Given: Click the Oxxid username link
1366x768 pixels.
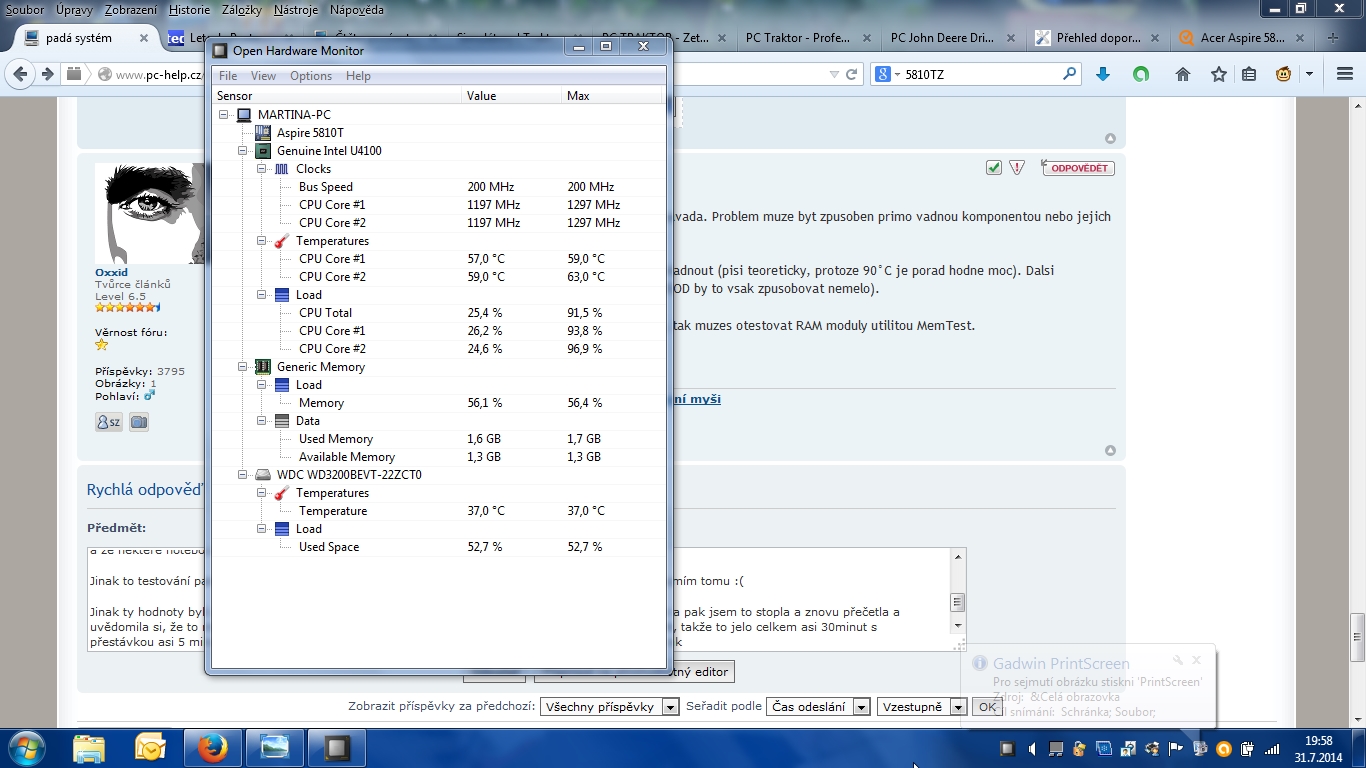Looking at the screenshot, I should [111, 272].
